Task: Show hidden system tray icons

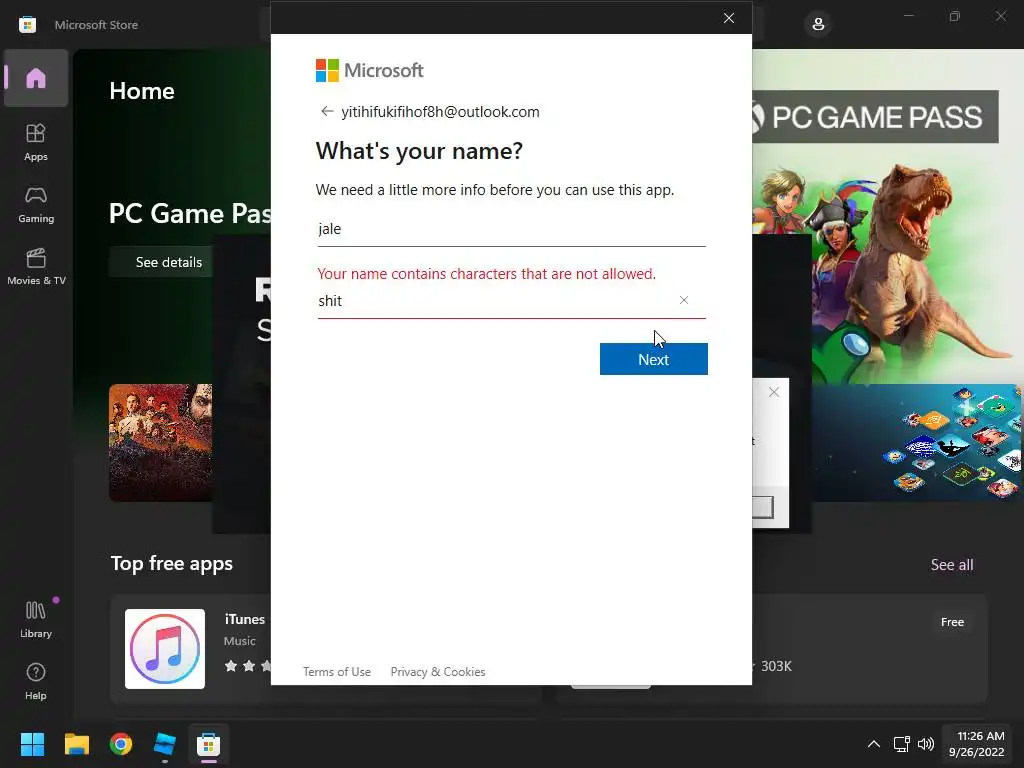Action: (x=873, y=744)
